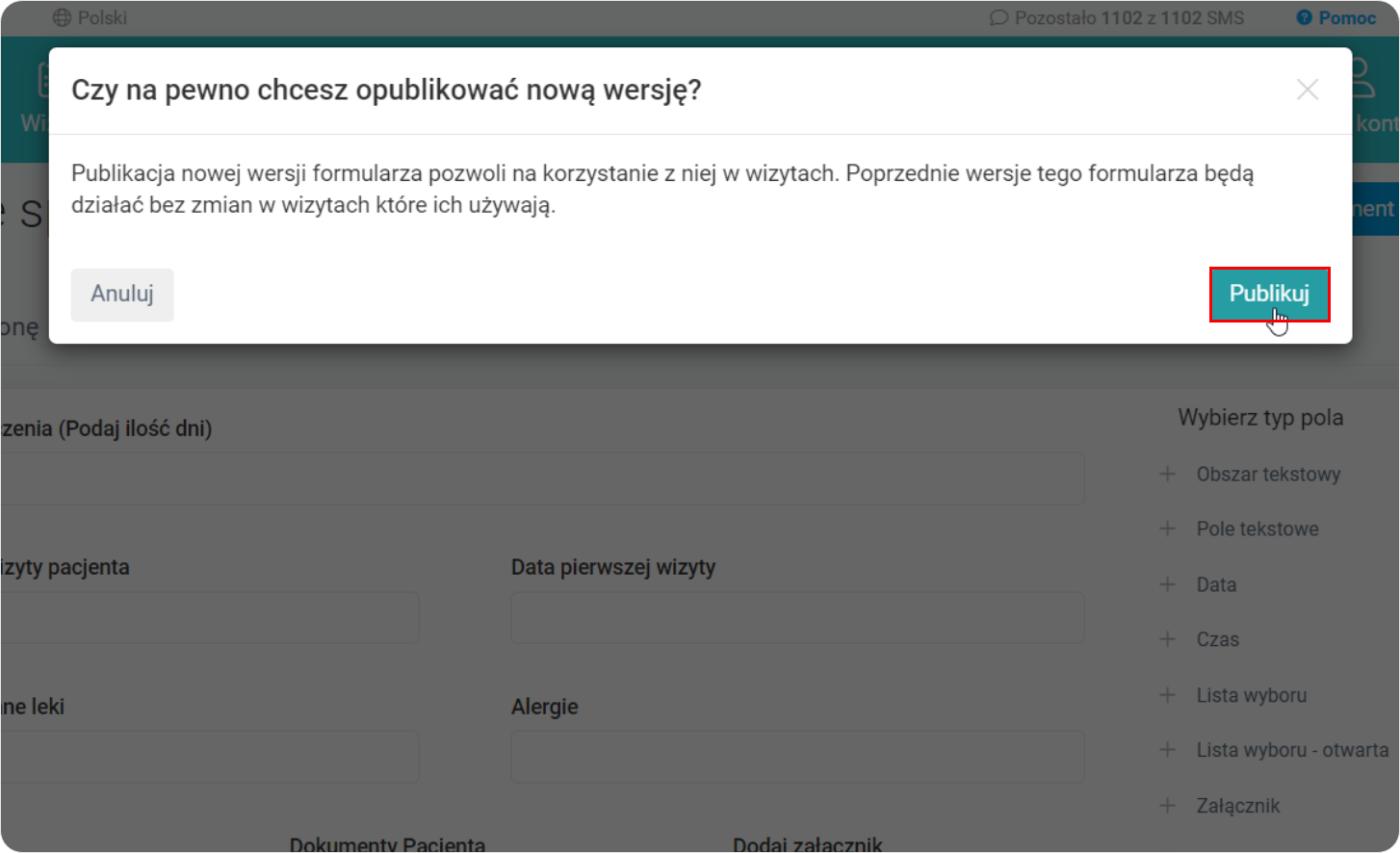Screen dimensions: 1400x853
Task: Switch language via Polski label
Action: [102, 17]
